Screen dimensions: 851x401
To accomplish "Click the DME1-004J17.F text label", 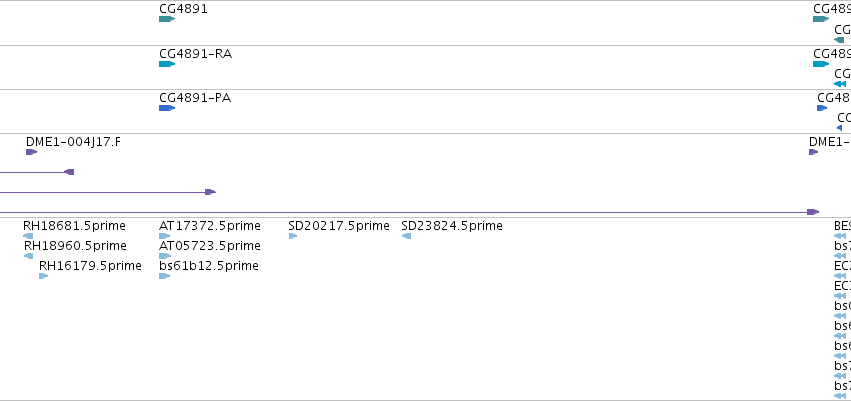I will [73, 142].
